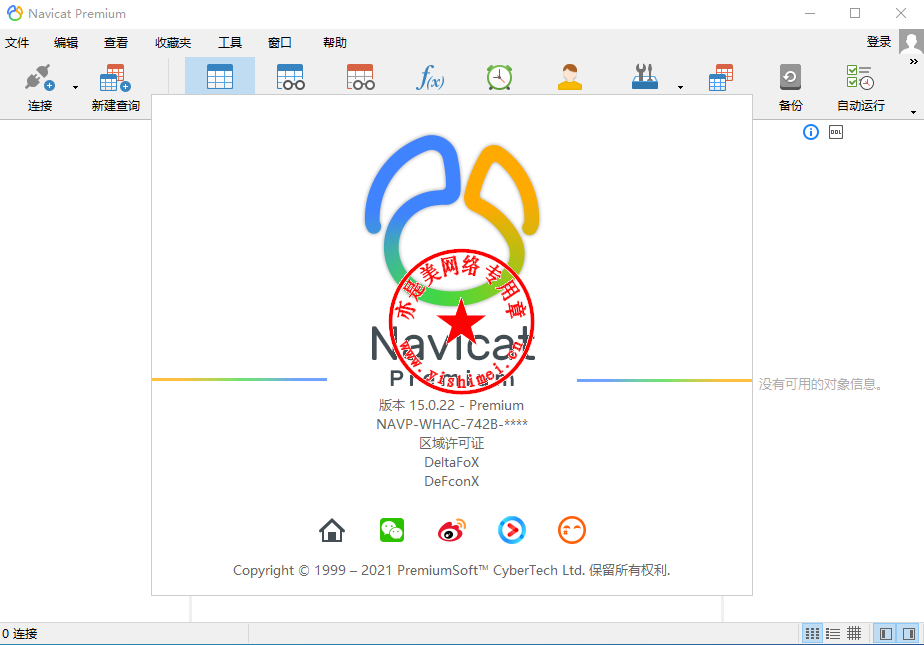Click the Youku video icon in About
Image resolution: width=924 pixels, height=645 pixels.
(x=512, y=530)
